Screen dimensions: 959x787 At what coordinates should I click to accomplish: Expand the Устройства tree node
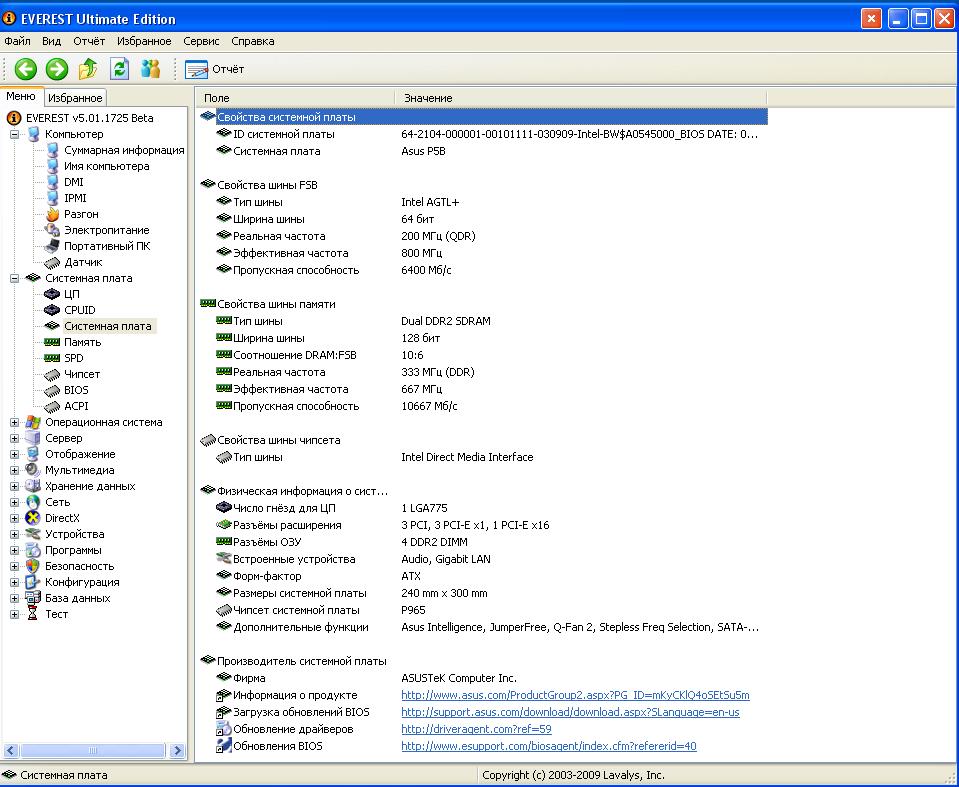click(x=14, y=534)
